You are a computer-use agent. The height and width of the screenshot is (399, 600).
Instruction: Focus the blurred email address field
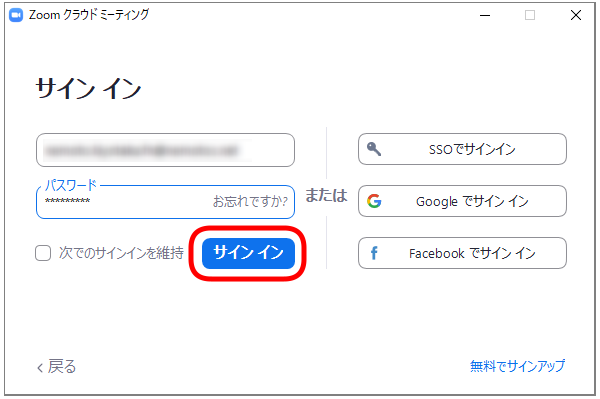click(165, 150)
